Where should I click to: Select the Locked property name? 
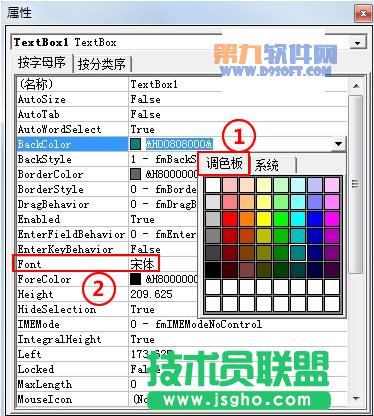click(36, 369)
